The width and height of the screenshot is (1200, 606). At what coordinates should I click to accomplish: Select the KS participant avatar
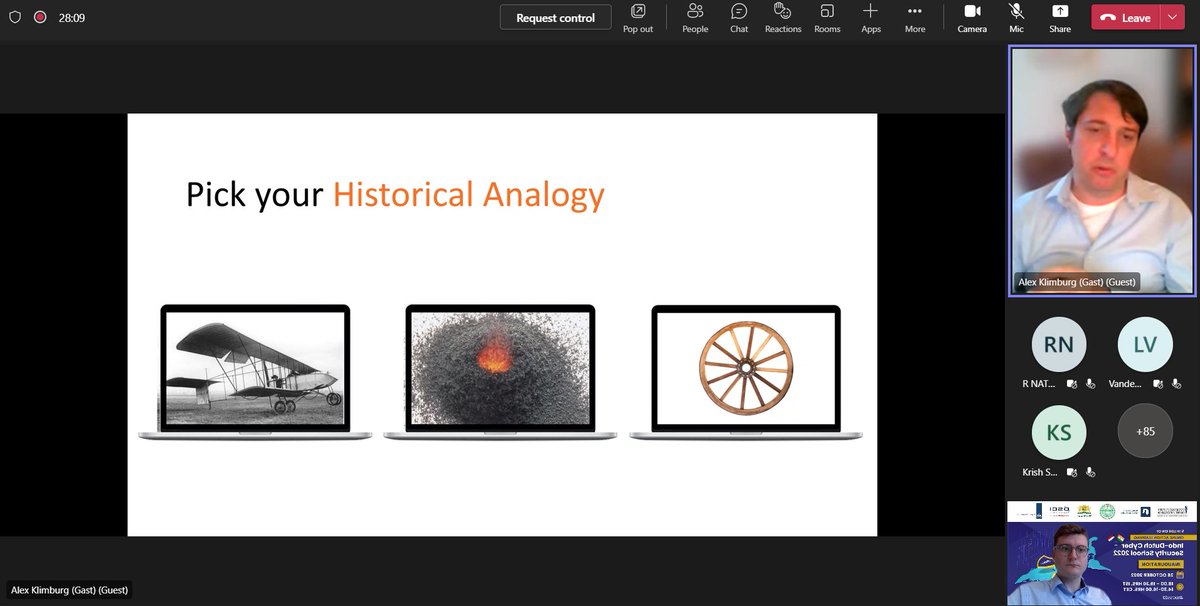[x=1058, y=431]
